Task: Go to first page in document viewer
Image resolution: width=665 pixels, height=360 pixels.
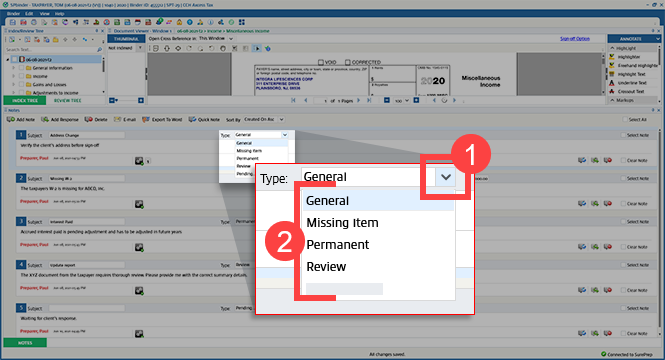Action: pyautogui.click(x=293, y=100)
